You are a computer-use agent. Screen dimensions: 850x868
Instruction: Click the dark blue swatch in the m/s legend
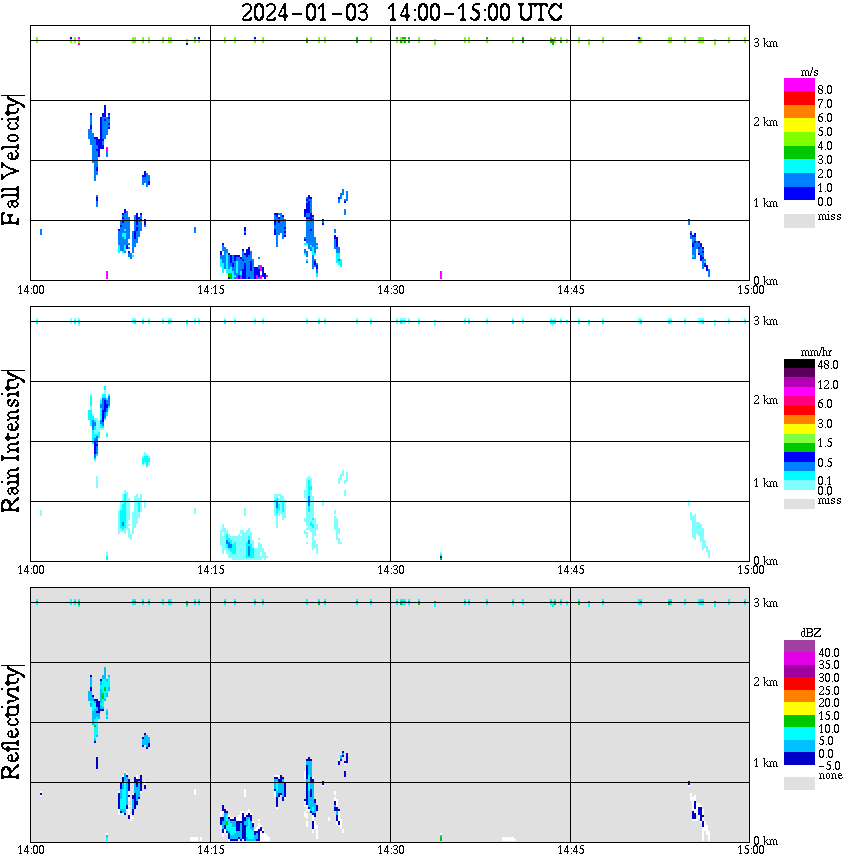pos(799,194)
